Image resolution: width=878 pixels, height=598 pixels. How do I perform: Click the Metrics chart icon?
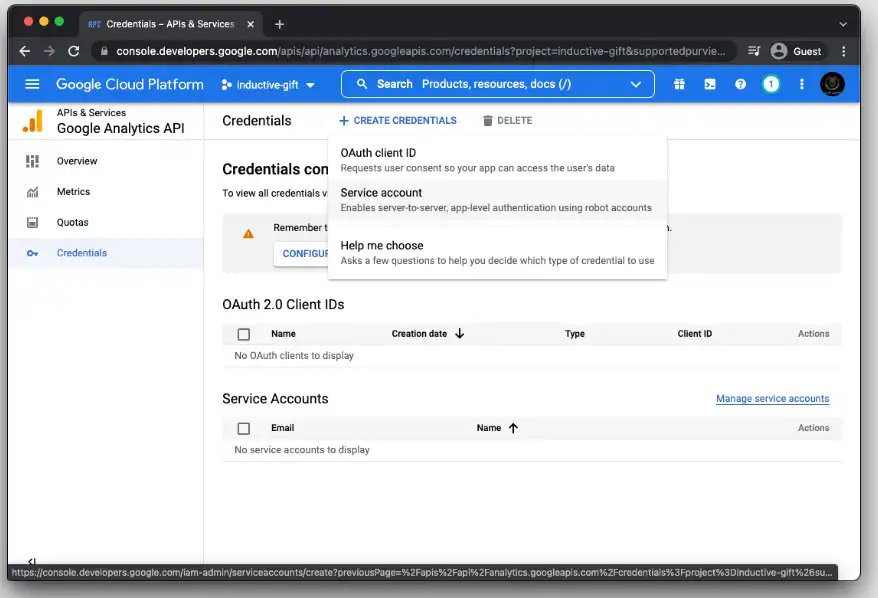click(32, 192)
